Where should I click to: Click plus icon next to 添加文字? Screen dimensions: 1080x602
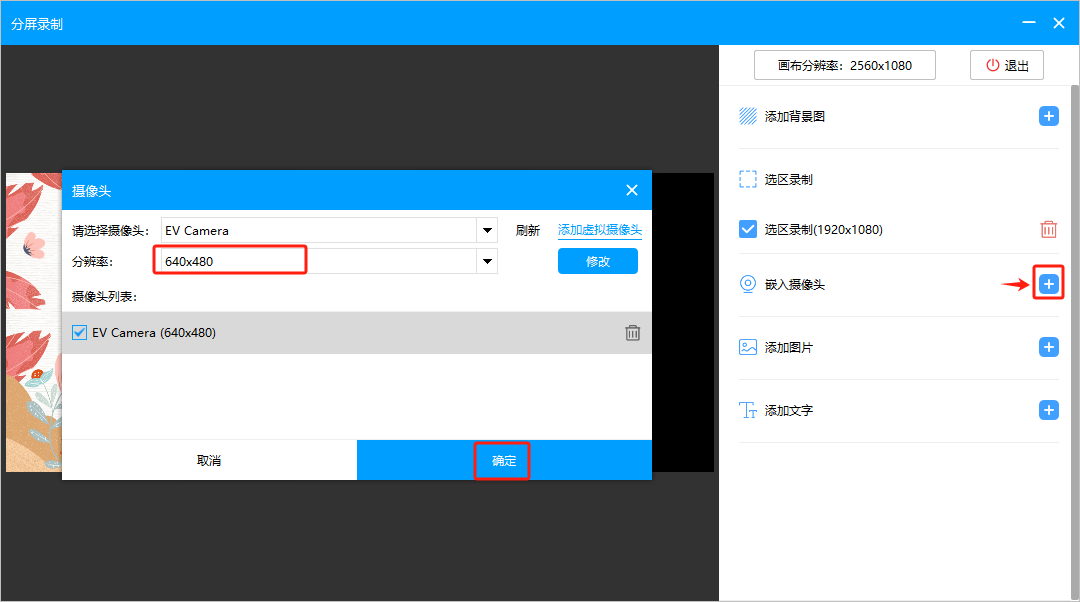[1048, 410]
